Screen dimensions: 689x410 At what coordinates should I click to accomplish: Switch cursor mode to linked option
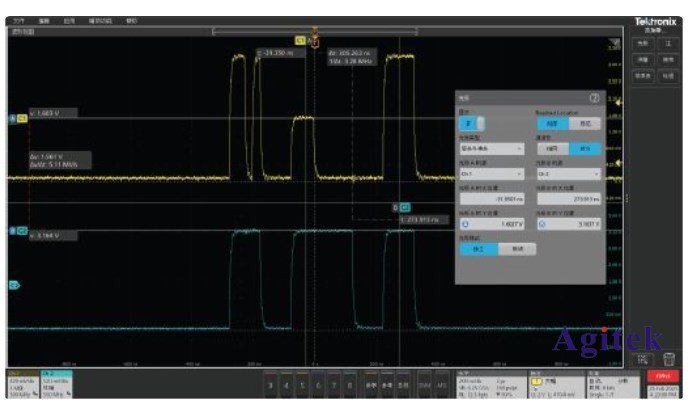[516, 248]
